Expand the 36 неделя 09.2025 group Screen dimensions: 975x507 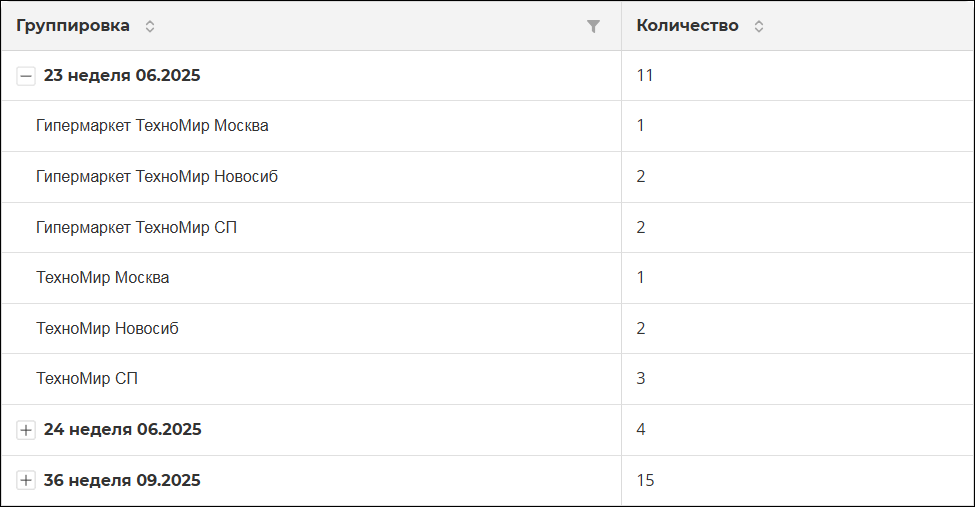click(25, 480)
